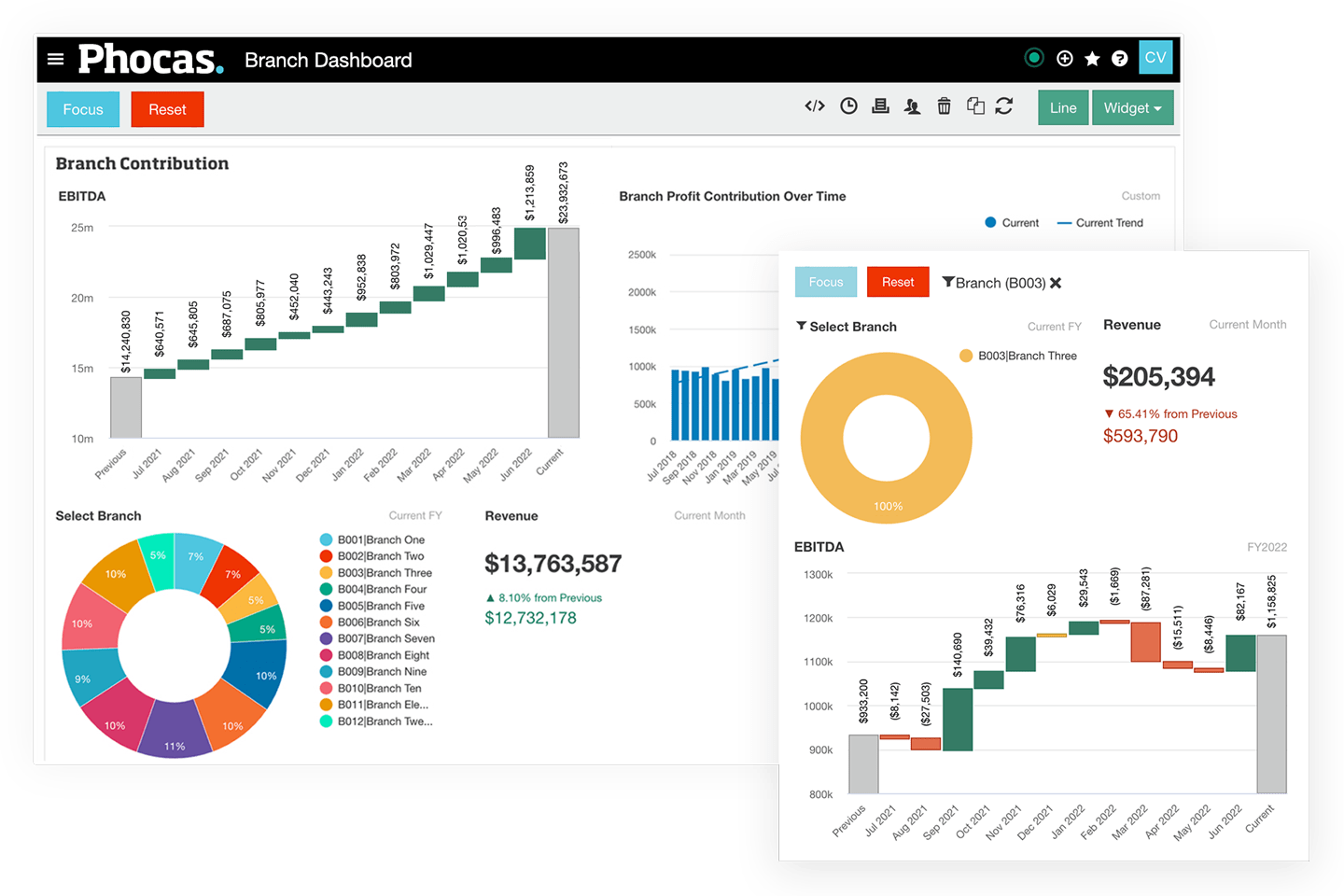Open the add new dashboard plus menu

[1065, 58]
